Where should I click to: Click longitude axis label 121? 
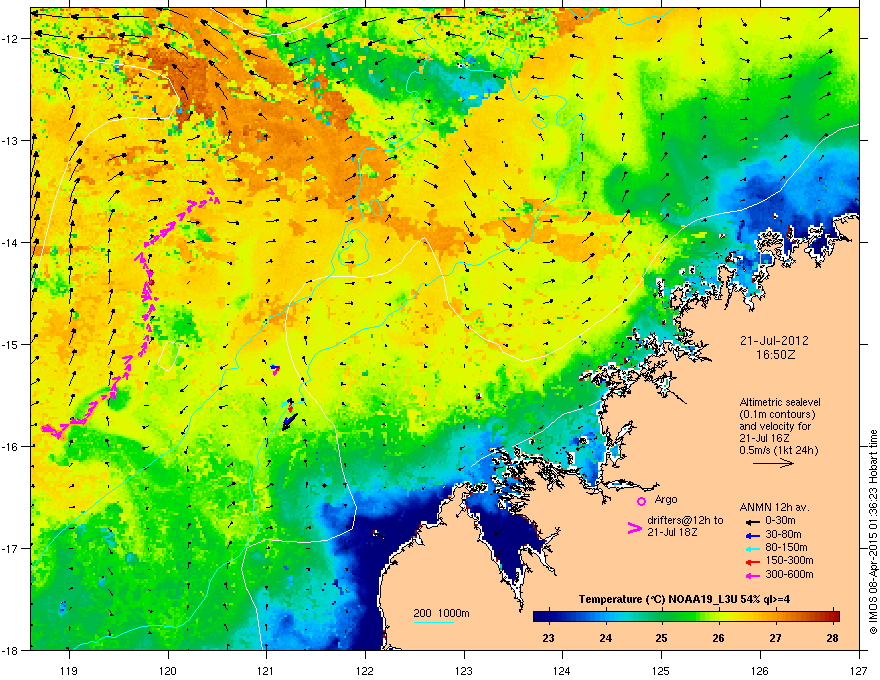coord(267,670)
